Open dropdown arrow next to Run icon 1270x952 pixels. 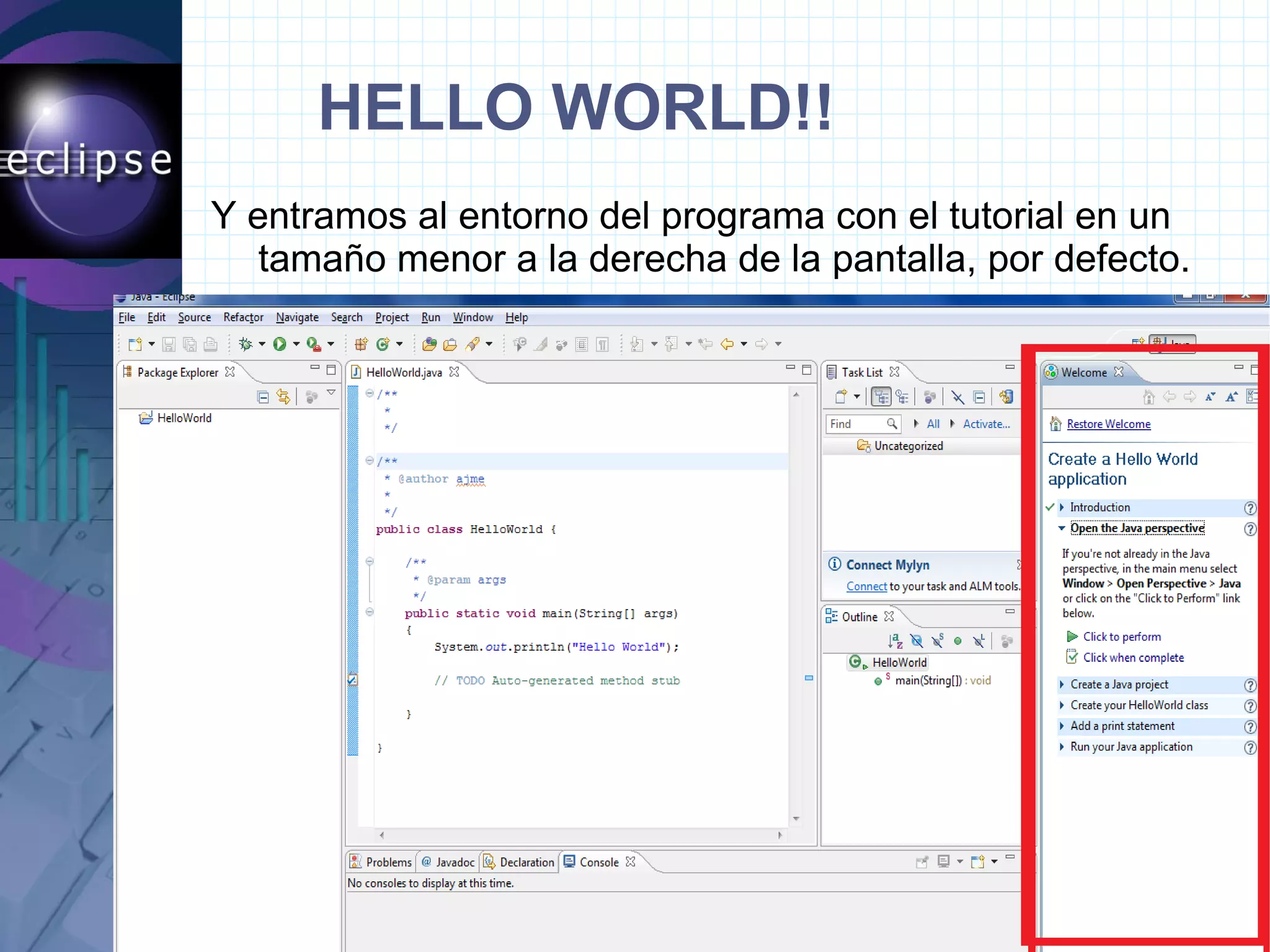point(296,344)
